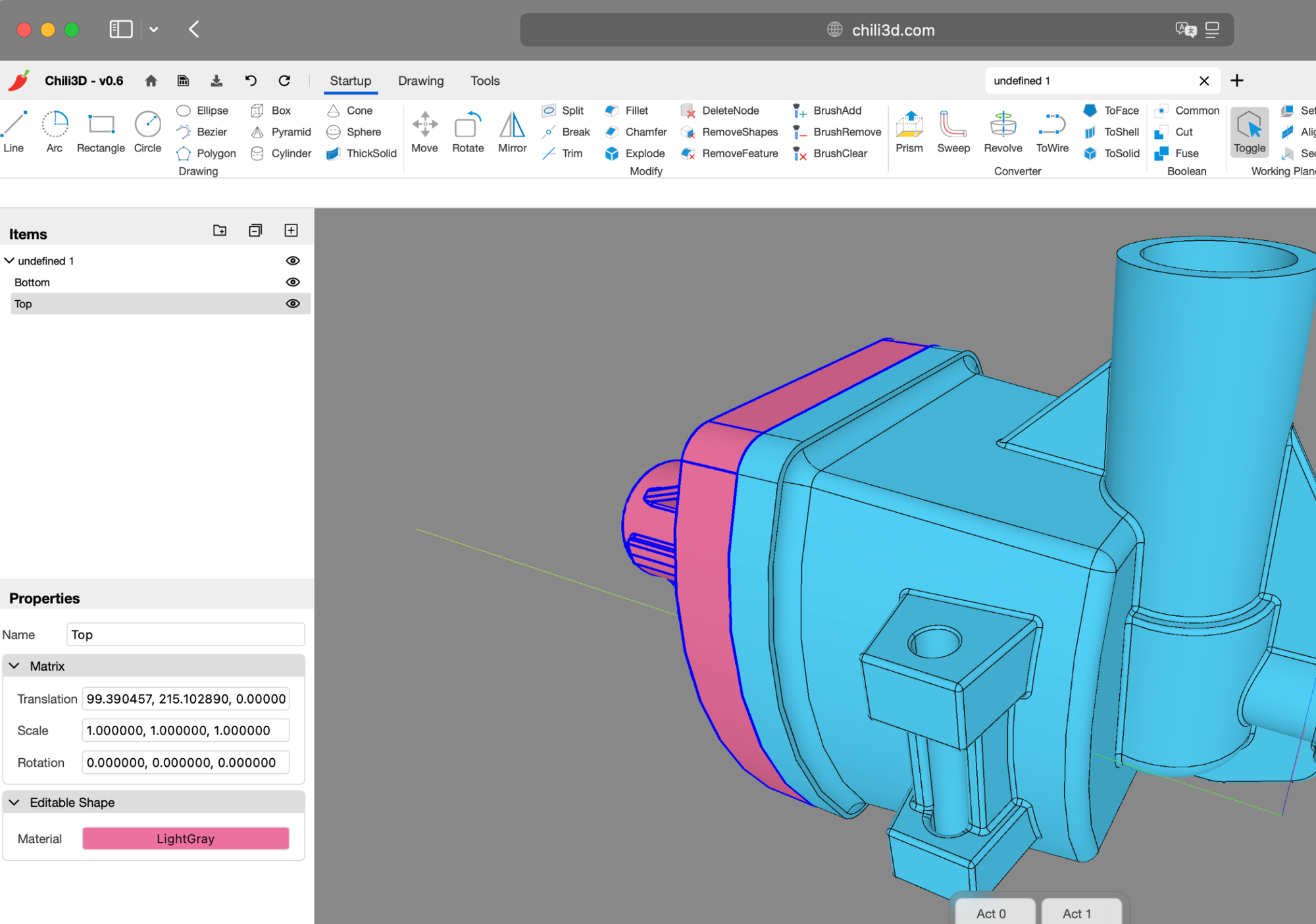Click the ThickSolid tool
This screenshot has width=1316, height=924.
[x=361, y=153]
